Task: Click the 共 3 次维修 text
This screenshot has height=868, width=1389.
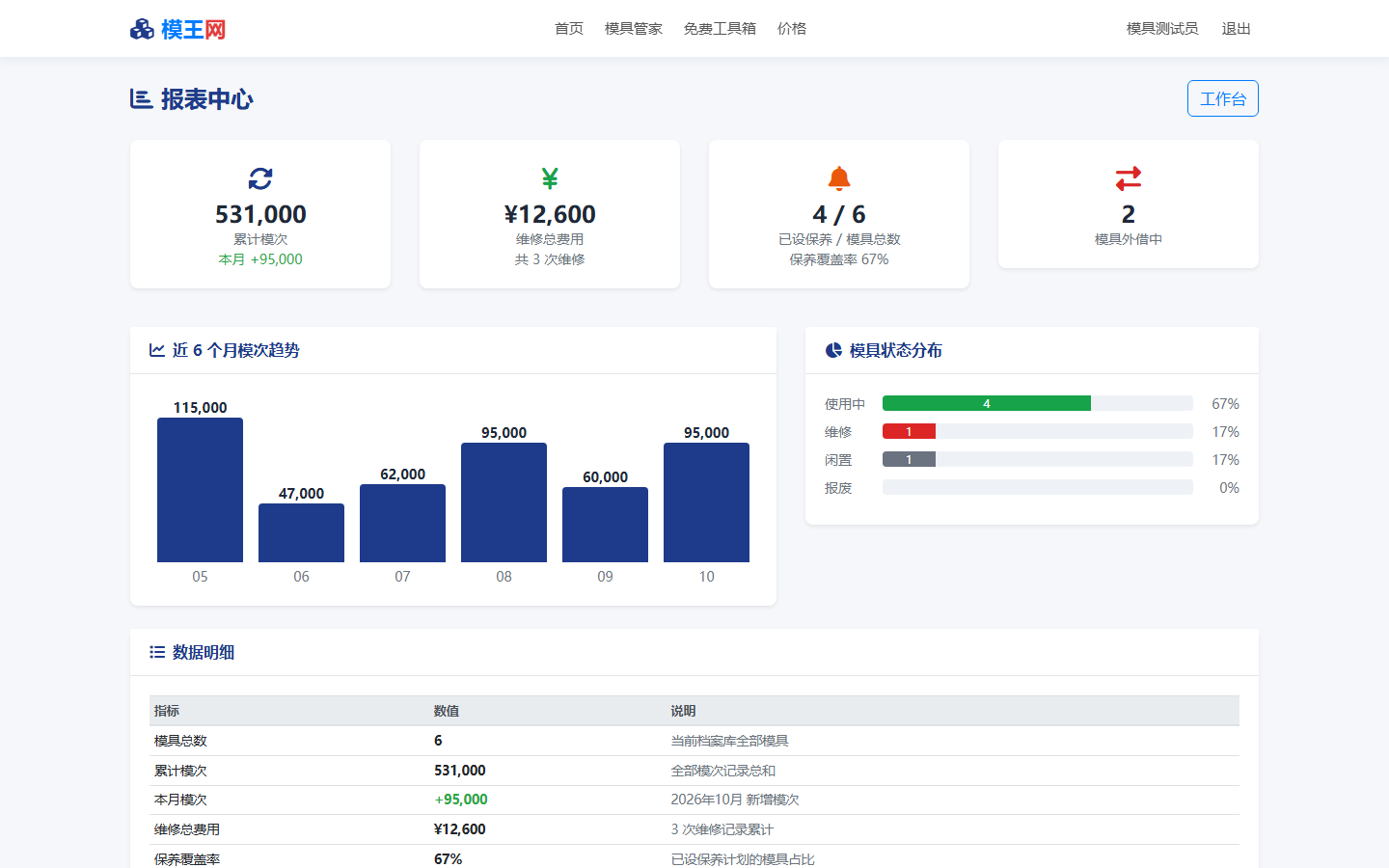Action: tap(550, 259)
